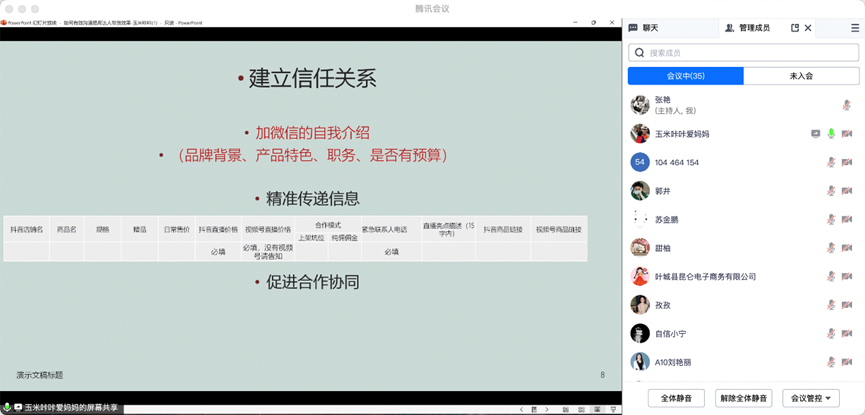This screenshot has width=865, height=415.
Task: Click camera icon for 104 464 154
Action: coord(847,162)
